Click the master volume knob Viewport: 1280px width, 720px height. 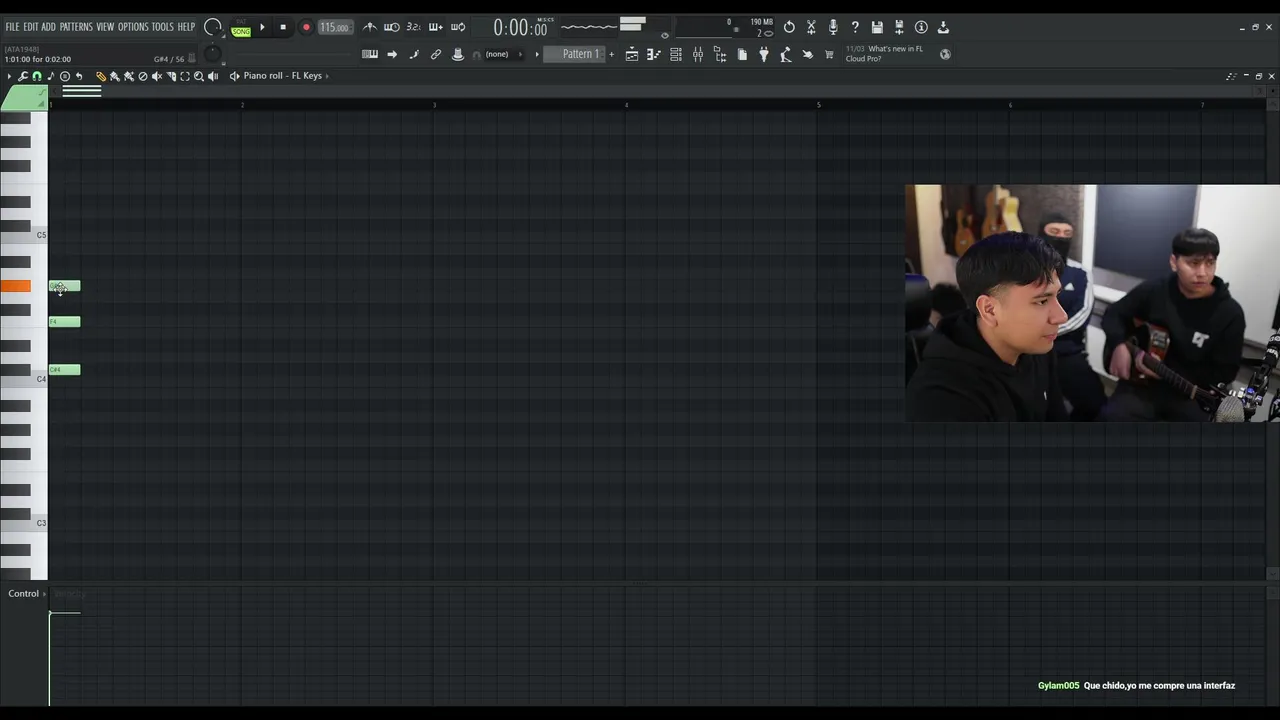(x=212, y=27)
